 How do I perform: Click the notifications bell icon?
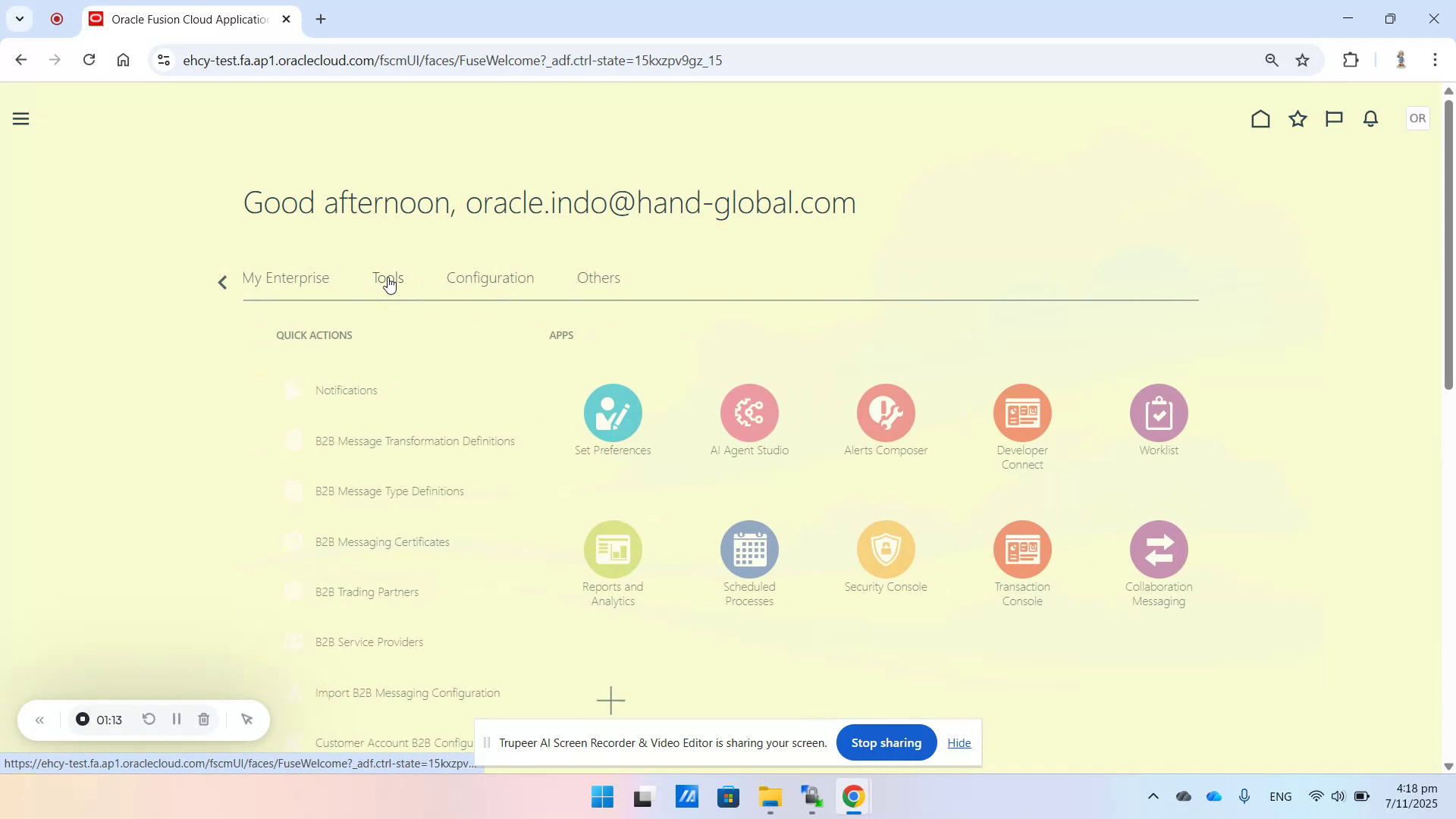(1370, 118)
